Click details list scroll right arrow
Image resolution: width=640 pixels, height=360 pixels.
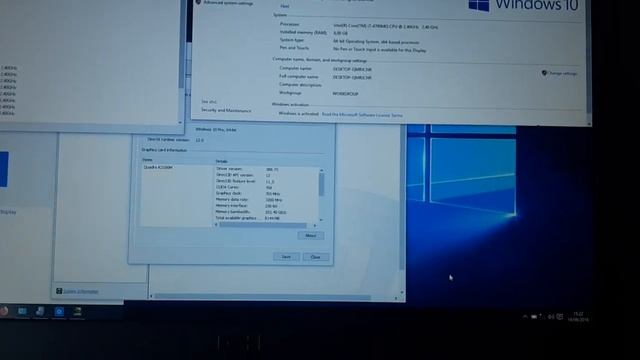[315, 225]
